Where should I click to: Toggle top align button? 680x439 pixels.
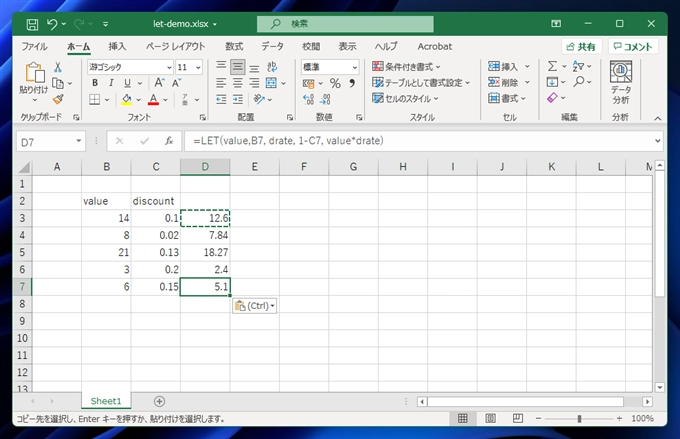tap(221, 66)
